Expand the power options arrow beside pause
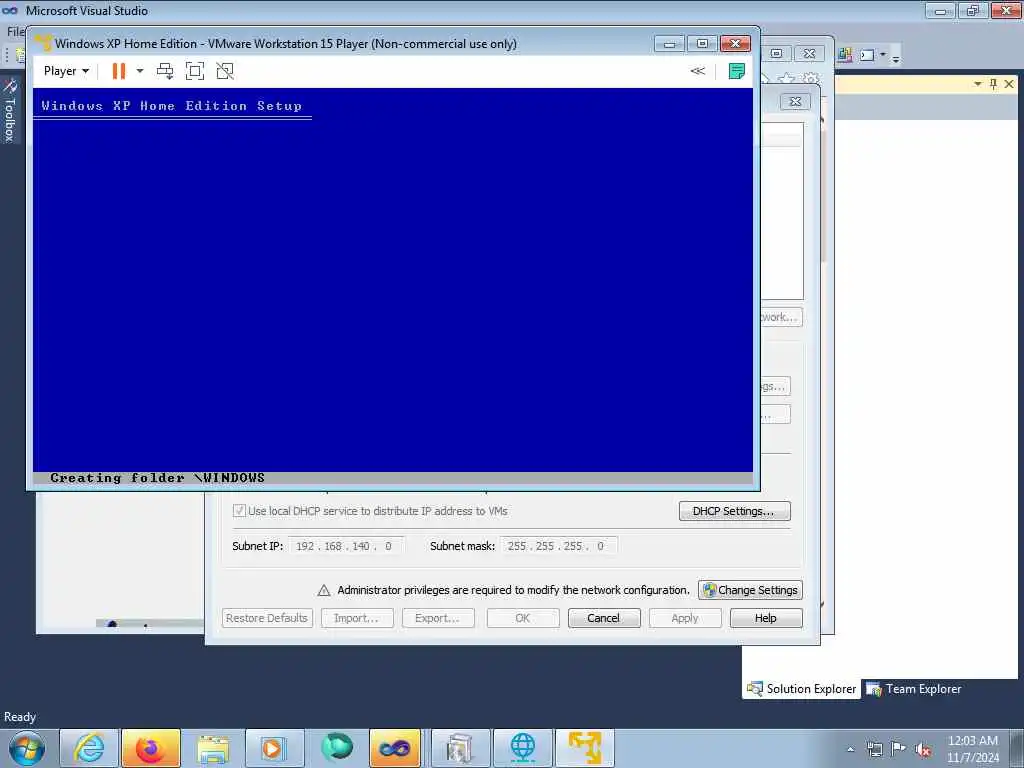Screen dimensions: 1024x768 pyautogui.click(x=140, y=71)
